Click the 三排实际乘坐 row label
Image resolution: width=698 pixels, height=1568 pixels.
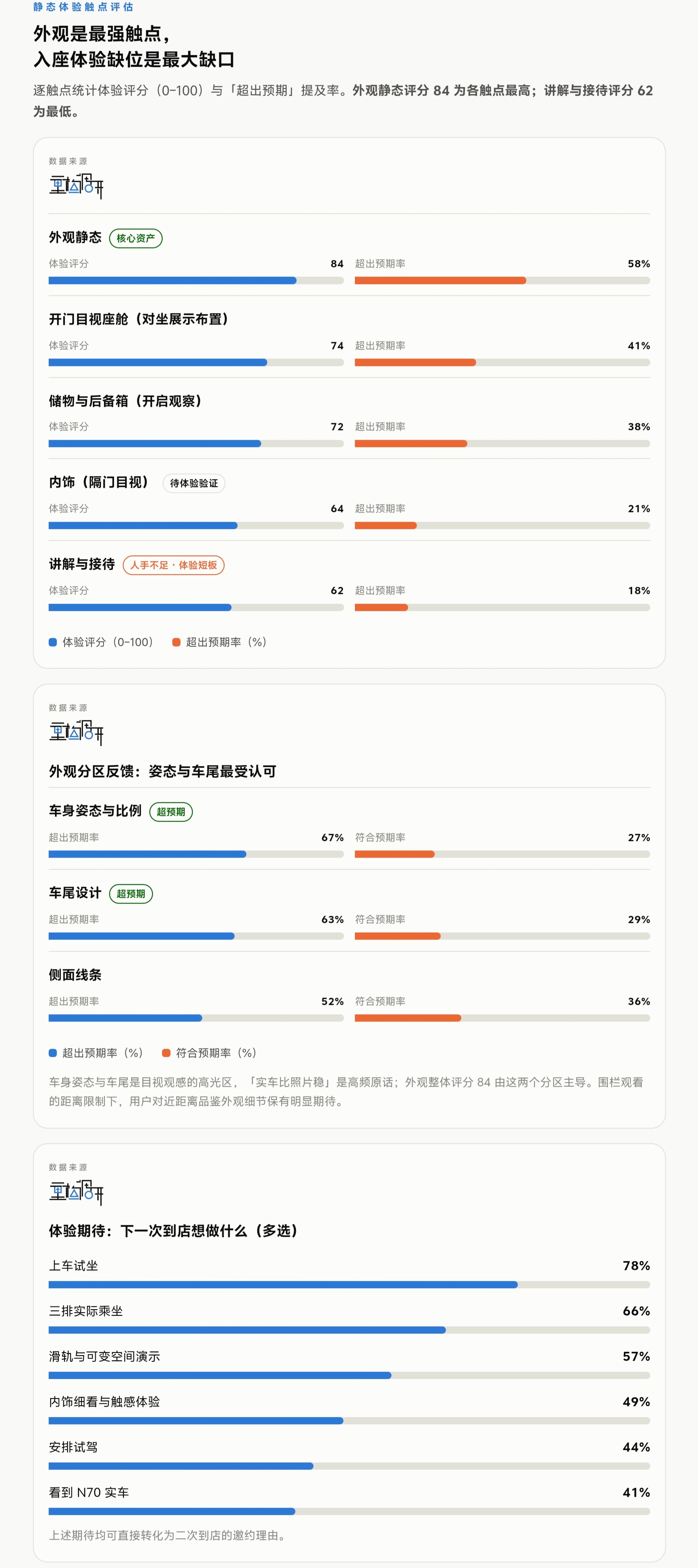[86, 1311]
